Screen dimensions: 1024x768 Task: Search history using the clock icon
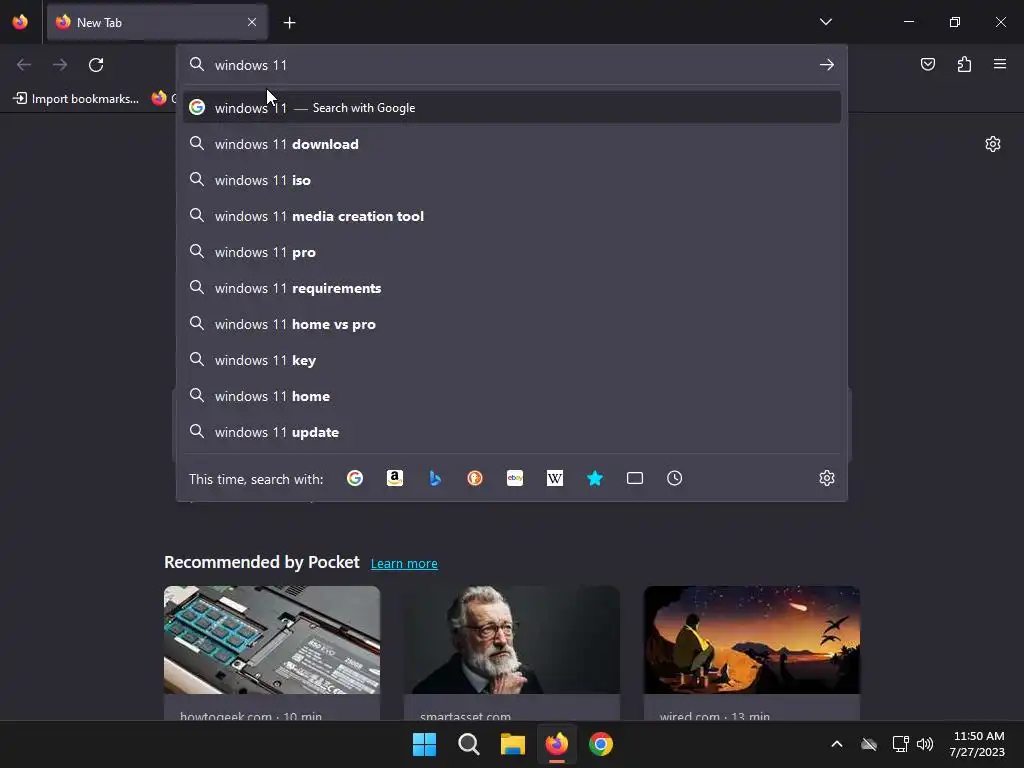[675, 479]
